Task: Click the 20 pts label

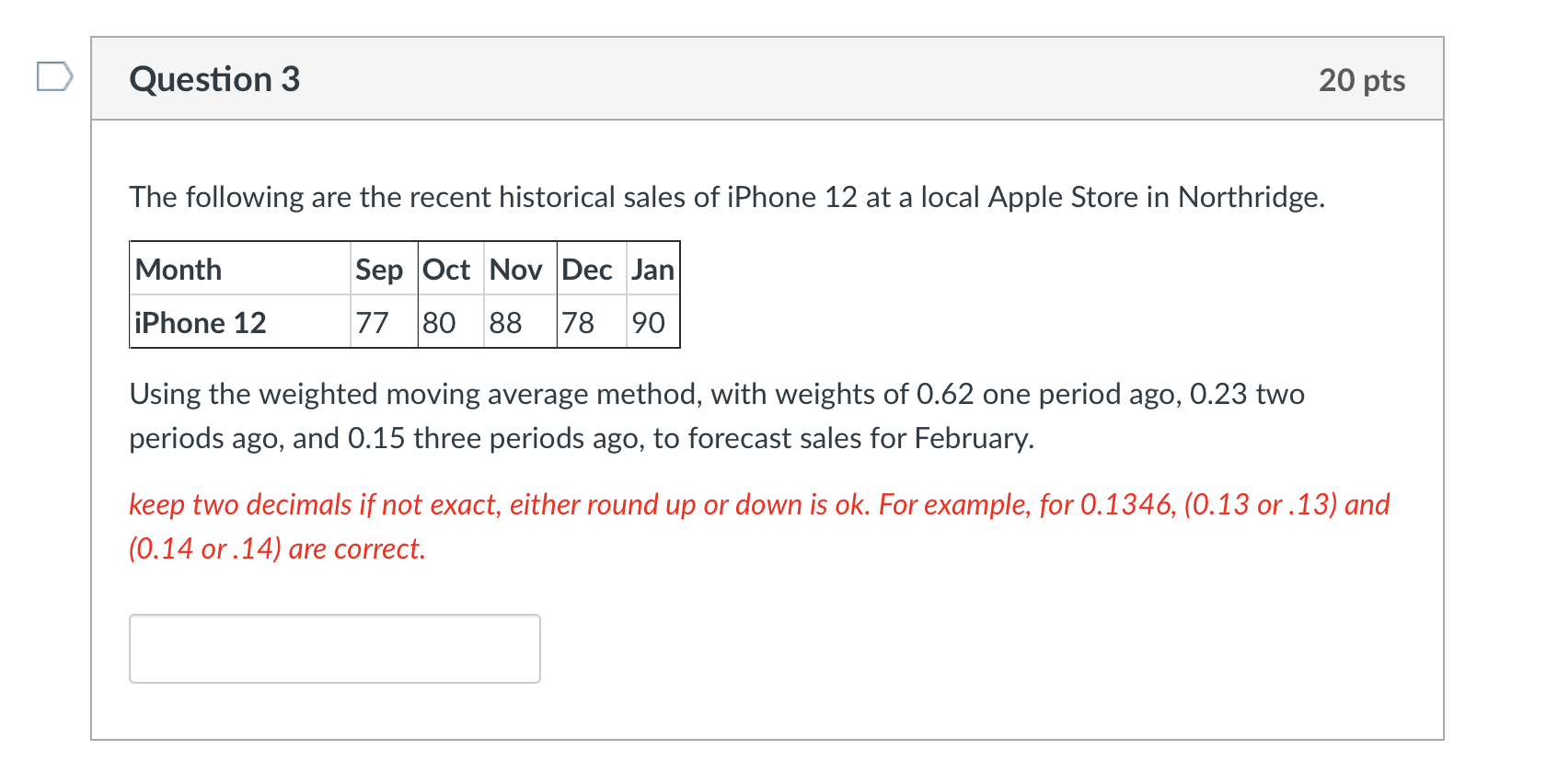Action: (1361, 80)
